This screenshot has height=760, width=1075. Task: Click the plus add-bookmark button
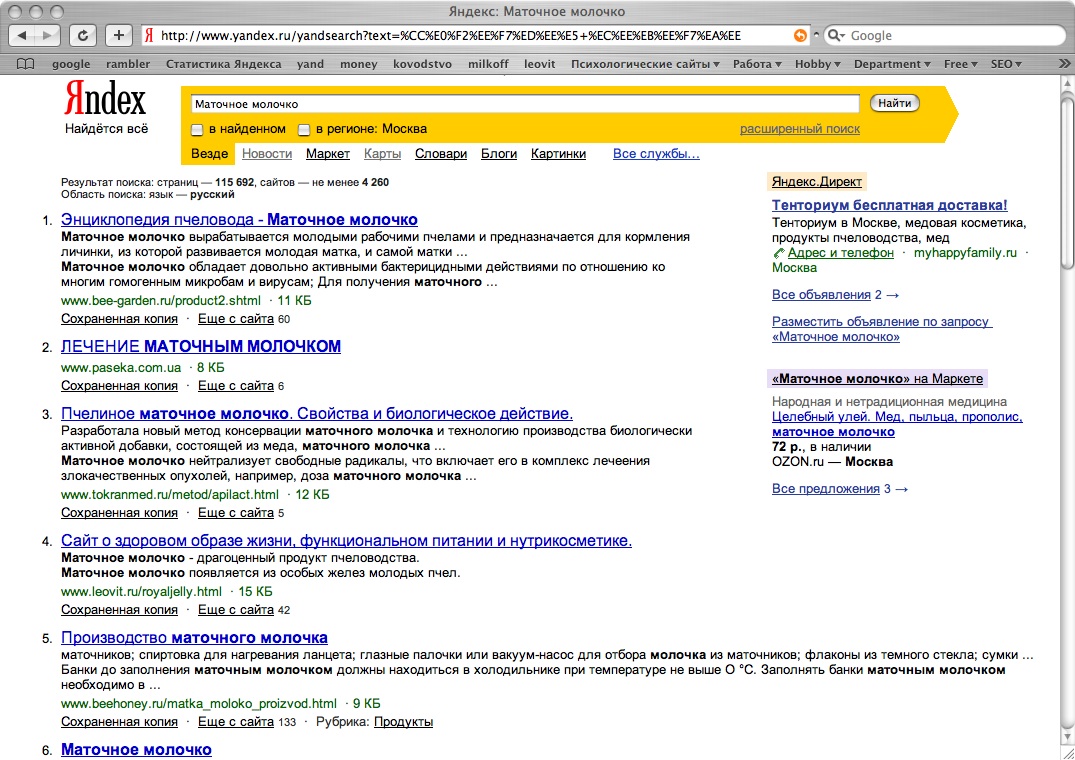pyautogui.click(x=118, y=35)
